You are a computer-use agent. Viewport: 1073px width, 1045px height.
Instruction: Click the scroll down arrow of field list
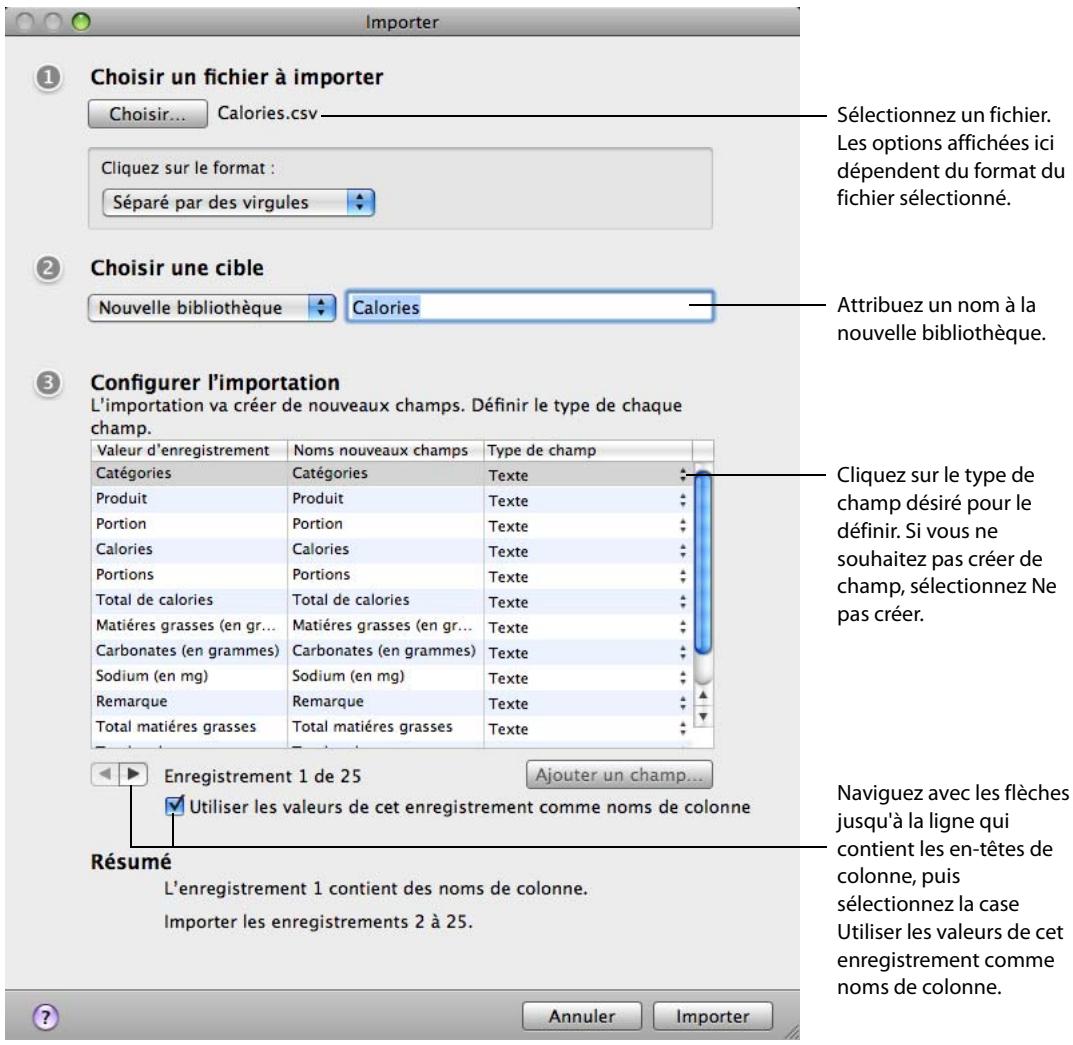[x=703, y=716]
